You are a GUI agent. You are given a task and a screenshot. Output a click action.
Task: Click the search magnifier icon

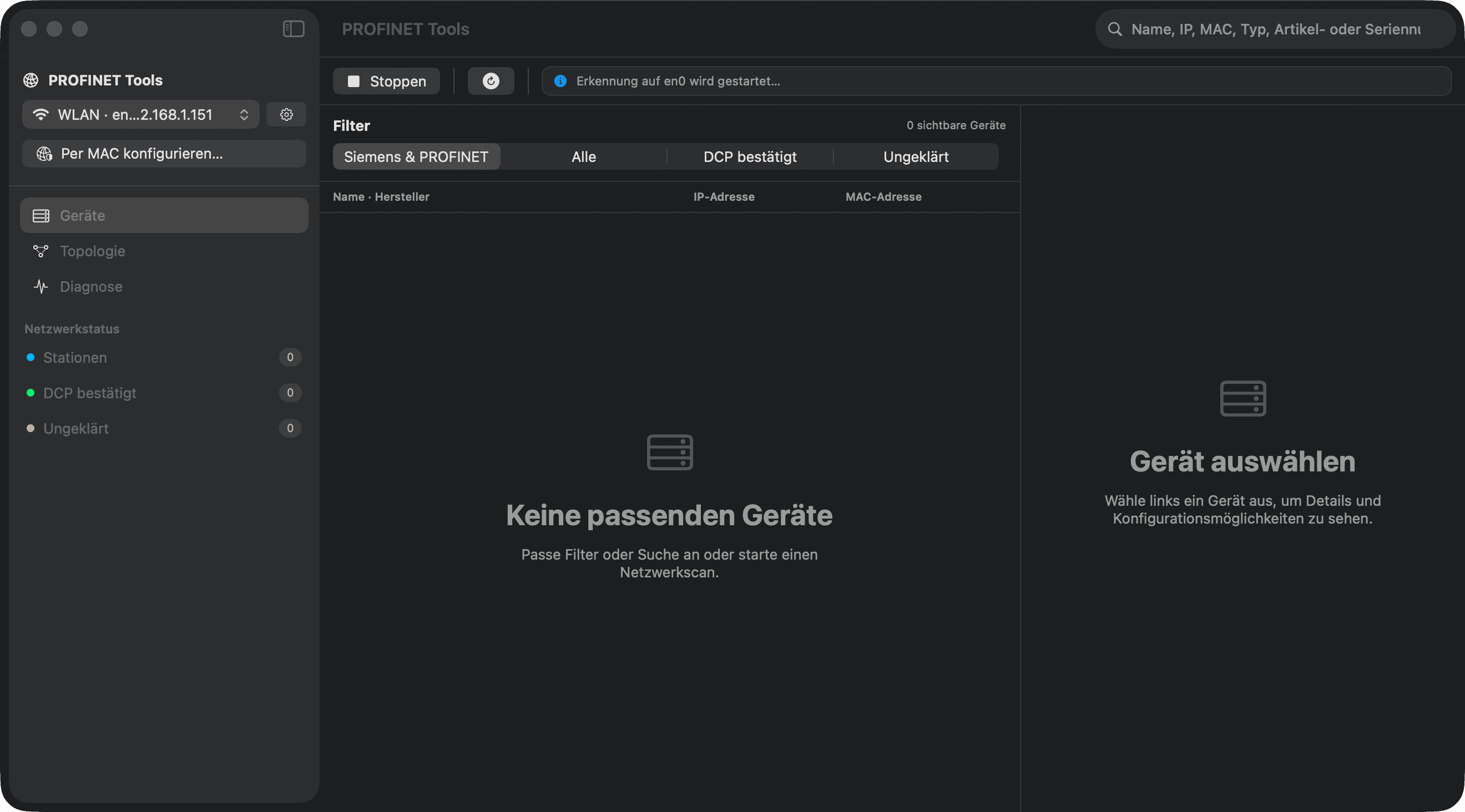tap(1115, 29)
